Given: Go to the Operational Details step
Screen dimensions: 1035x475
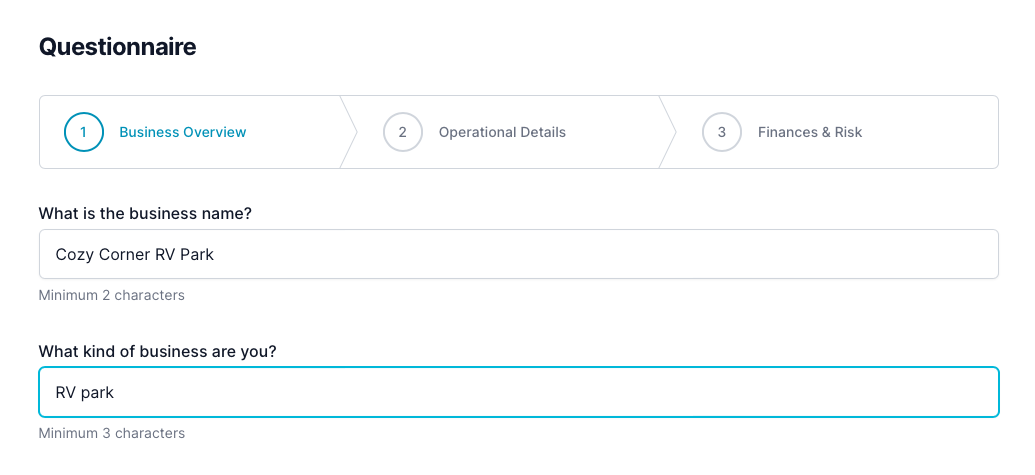Looking at the screenshot, I should coord(502,132).
